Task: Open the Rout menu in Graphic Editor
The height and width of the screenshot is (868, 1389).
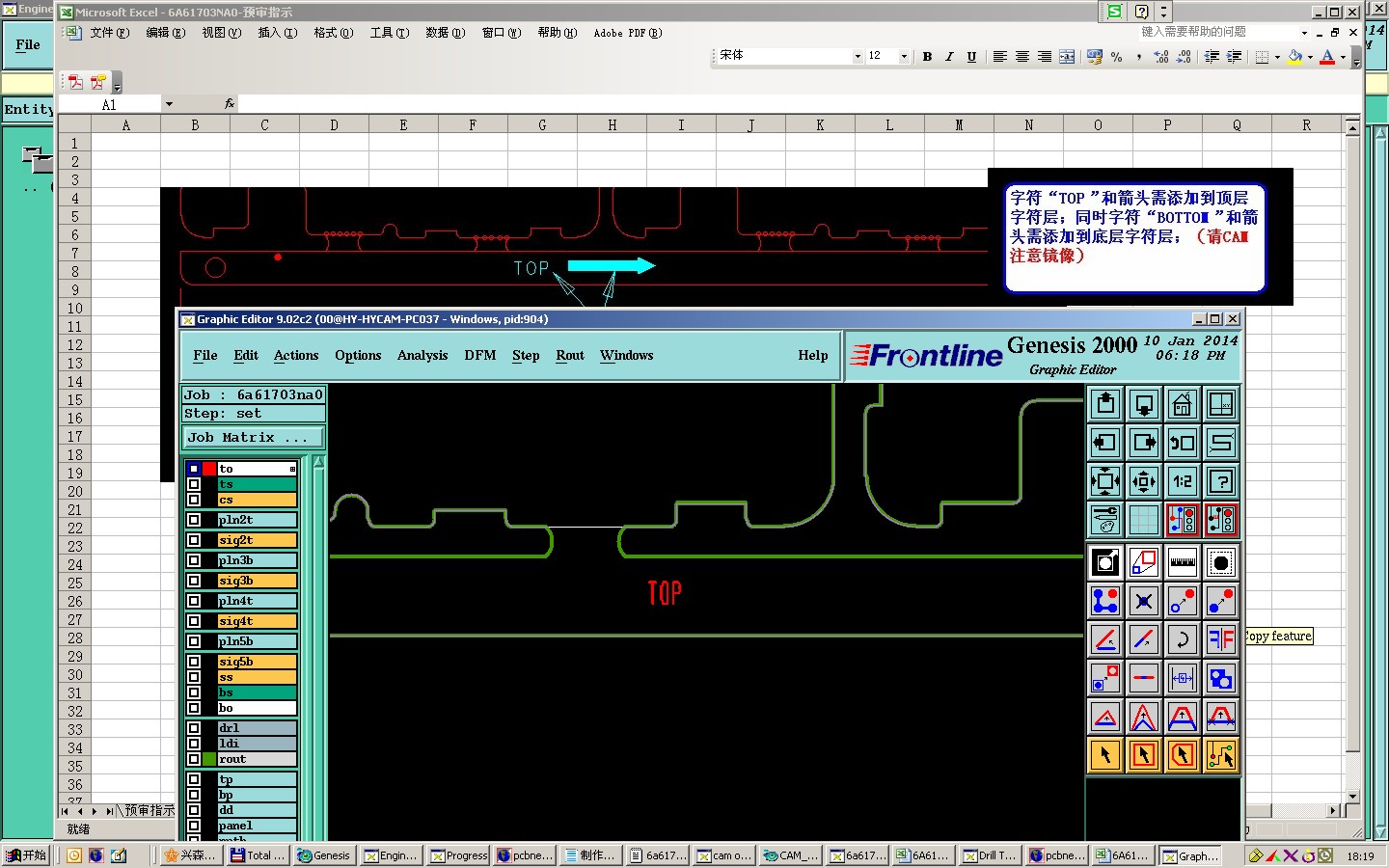Action: click(570, 356)
